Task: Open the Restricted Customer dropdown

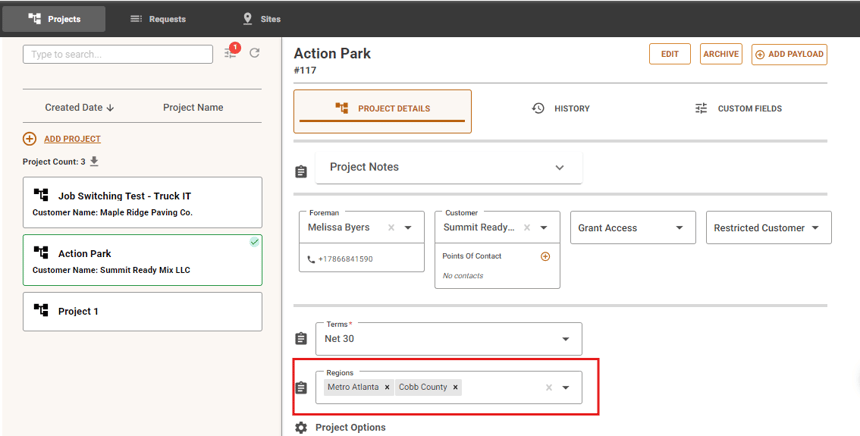Action: pos(768,228)
